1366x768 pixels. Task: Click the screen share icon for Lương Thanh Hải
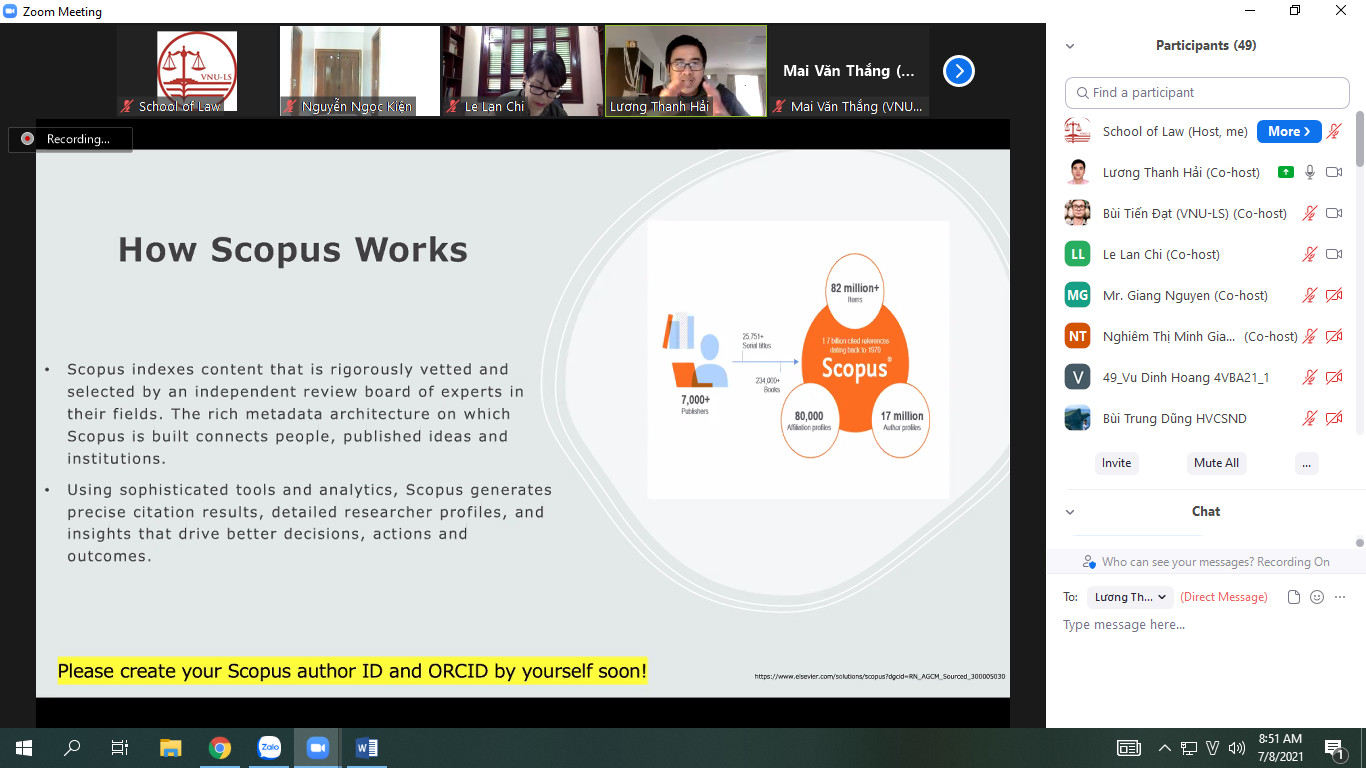[1286, 172]
